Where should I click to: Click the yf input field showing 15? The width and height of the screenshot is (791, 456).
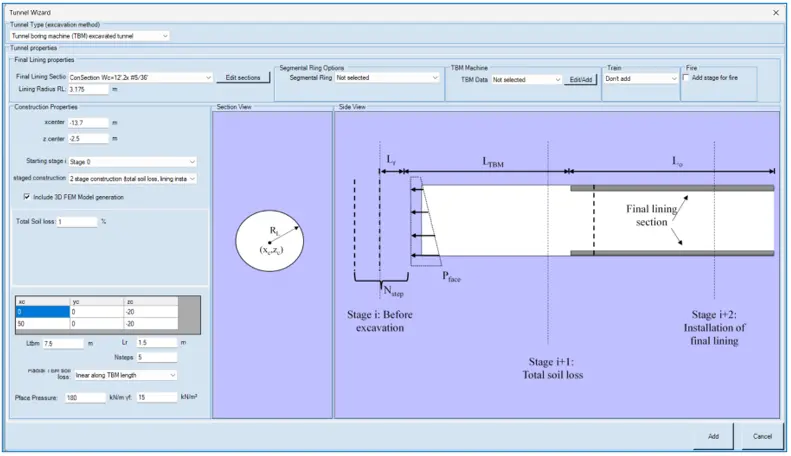[157, 397]
